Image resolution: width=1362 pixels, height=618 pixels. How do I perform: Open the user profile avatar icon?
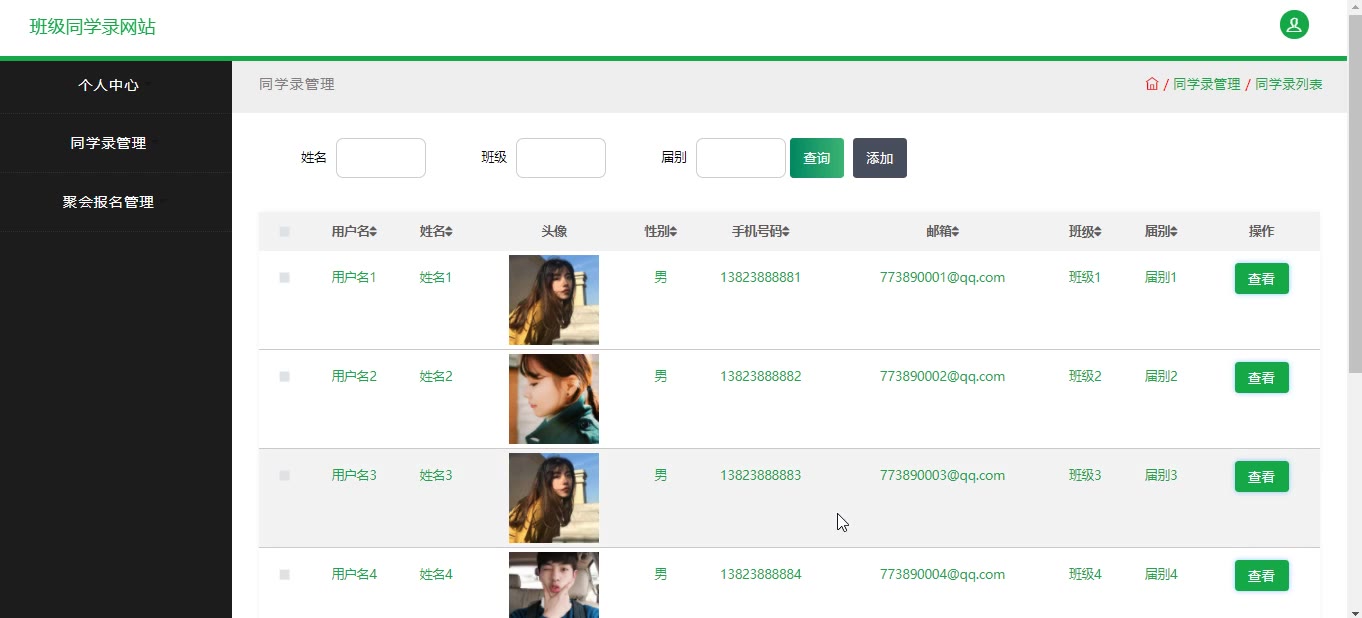1294,25
